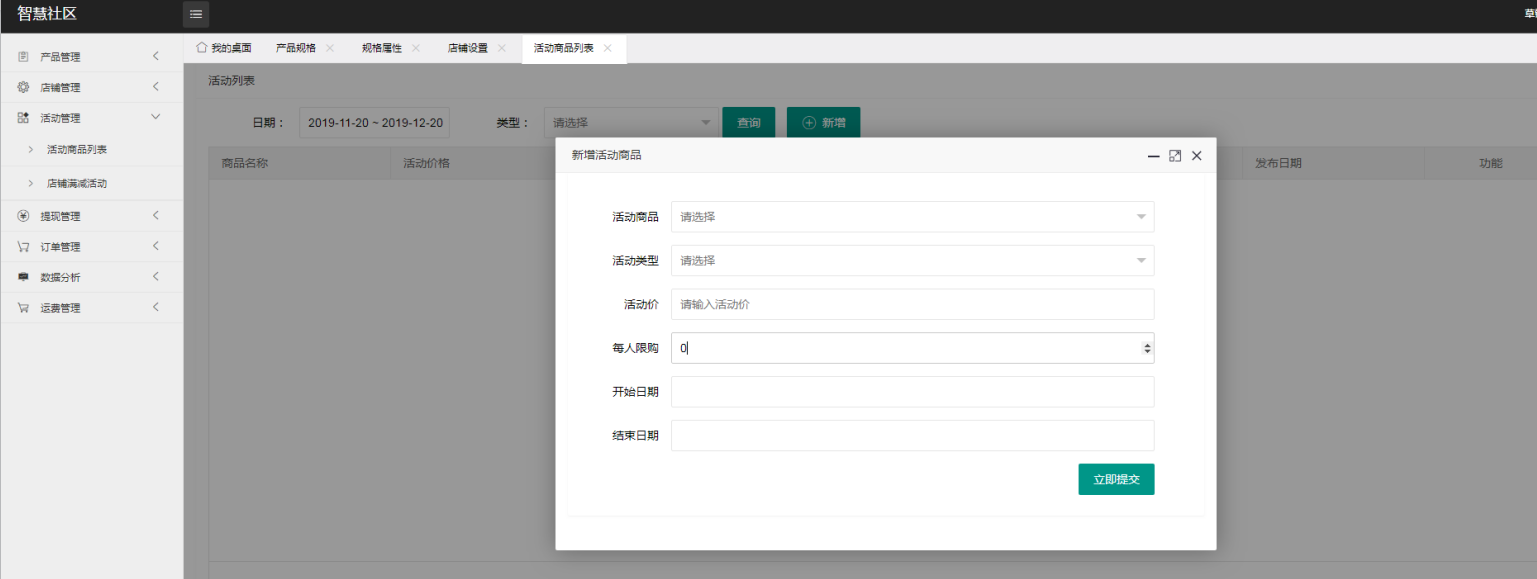Click the 提现管理 yen icon
The width and height of the screenshot is (1537, 579).
click(23, 216)
